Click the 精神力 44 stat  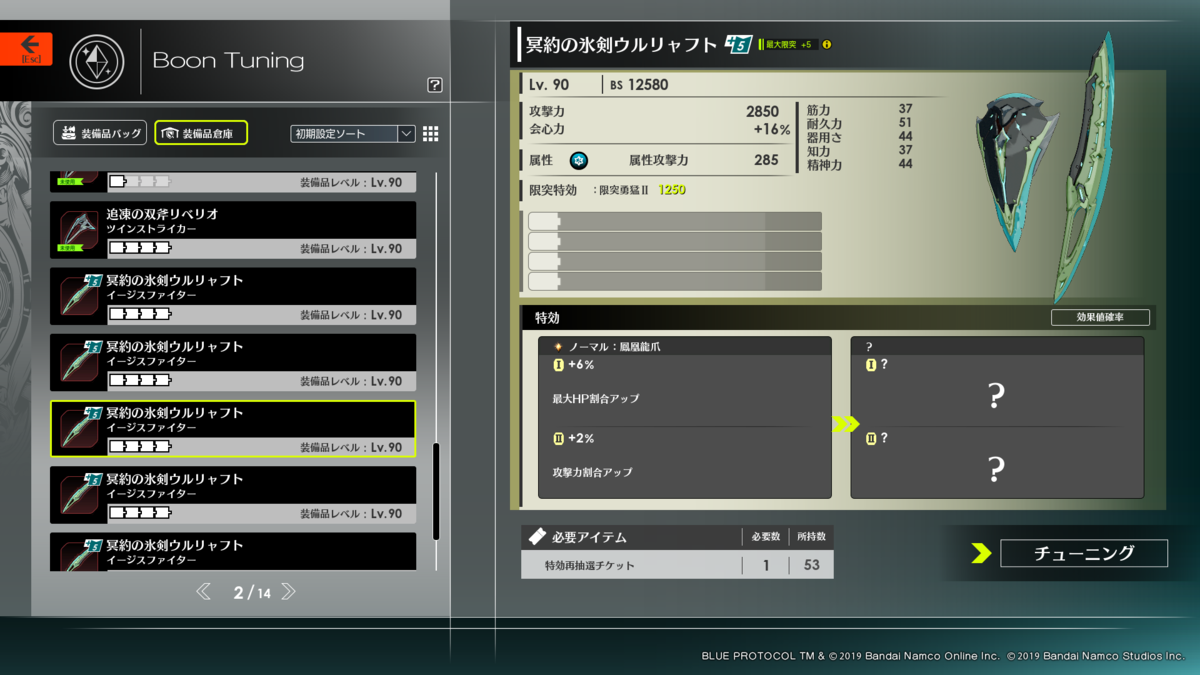[x=859, y=164]
